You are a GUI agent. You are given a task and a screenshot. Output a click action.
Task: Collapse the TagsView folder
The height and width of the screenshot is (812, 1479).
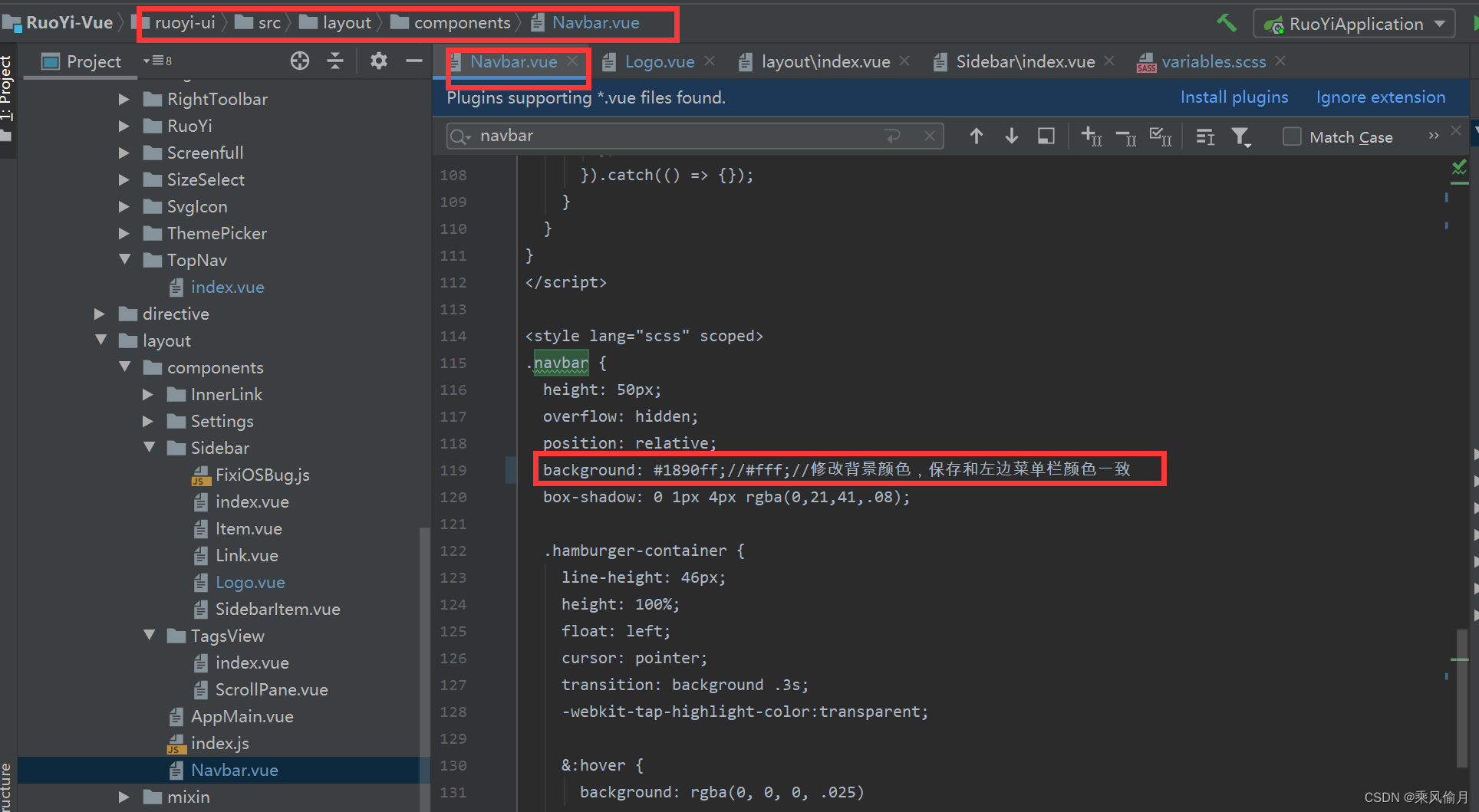coord(149,636)
